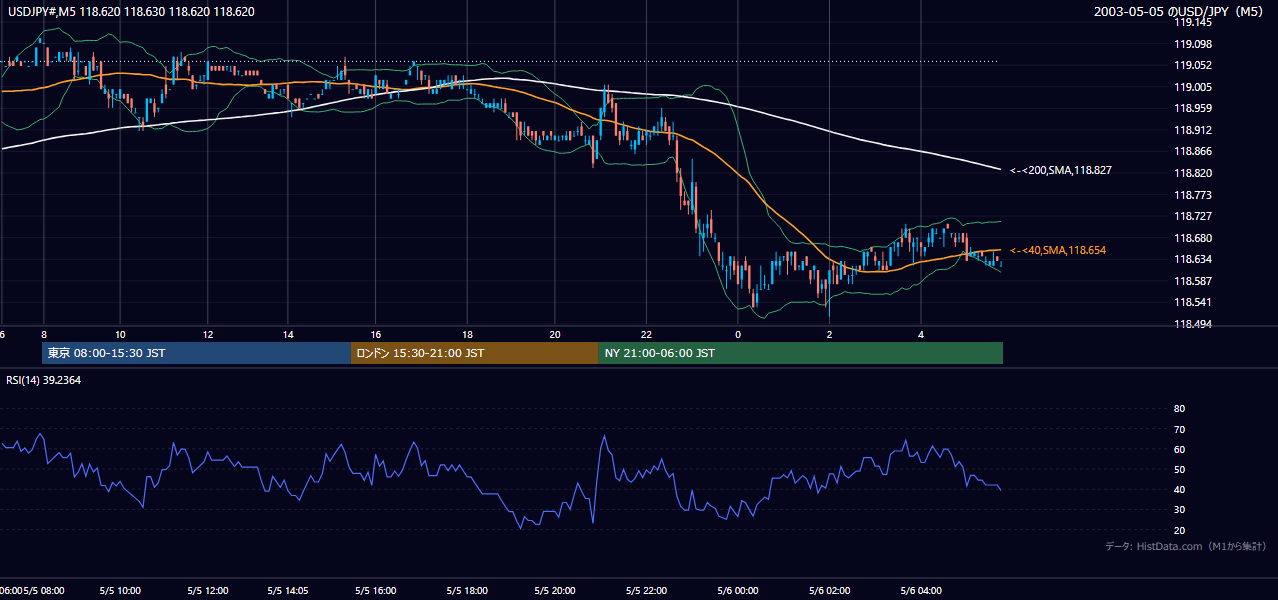This screenshot has height=600, width=1278.
Task: Click hour 12 on the price chart axis
Action: click(207, 334)
